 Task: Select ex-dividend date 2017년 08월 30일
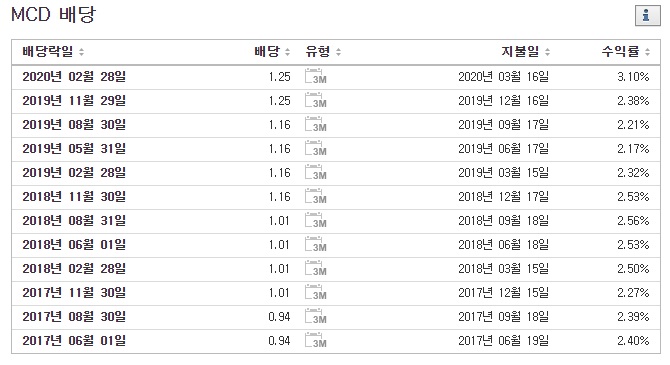coord(74,316)
